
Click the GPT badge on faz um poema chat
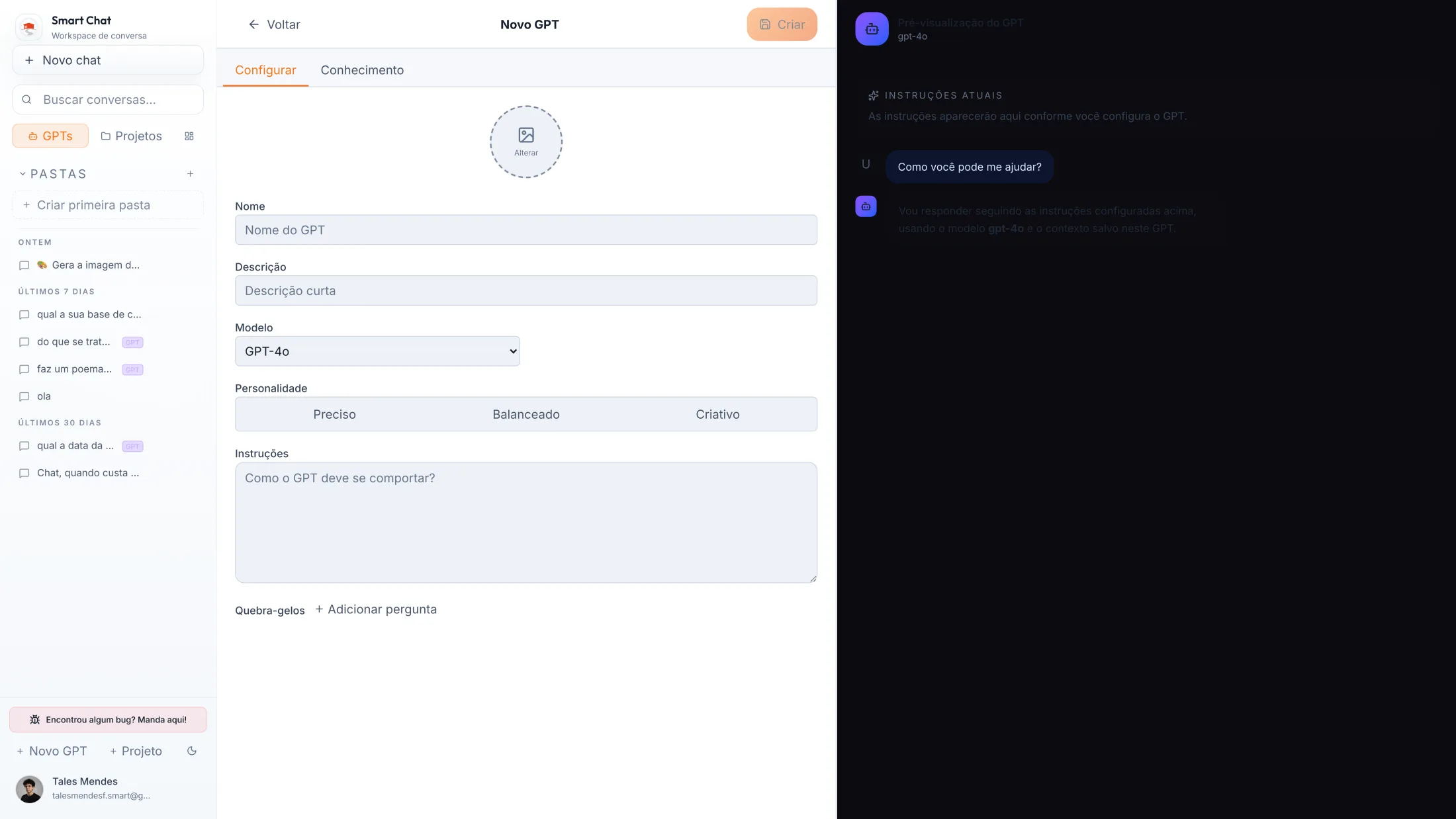pos(132,369)
